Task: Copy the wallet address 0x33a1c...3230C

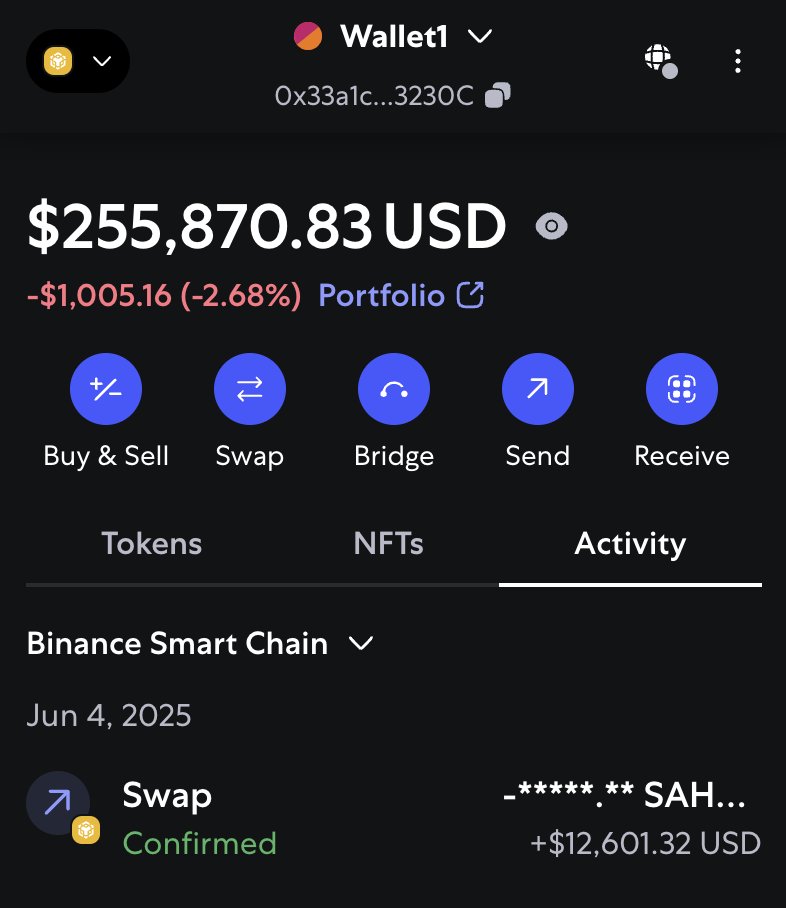Action: (498, 96)
